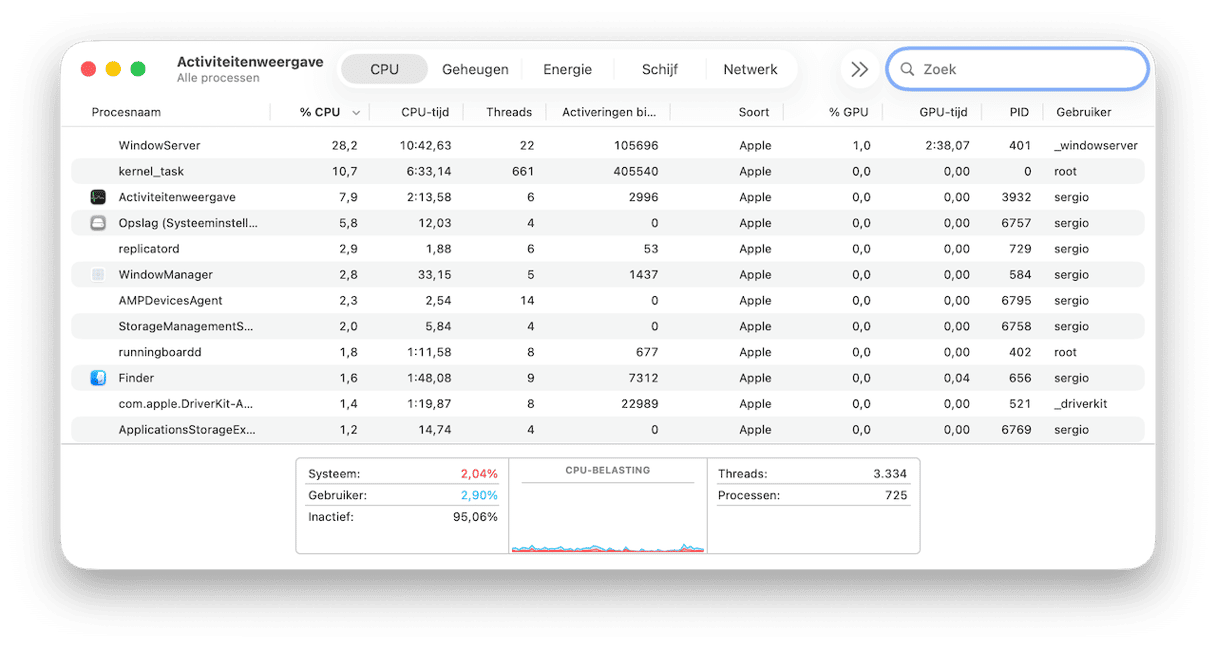Expand toolbar overflow with double chevron
The width and height of the screenshot is (1216, 649).
click(859, 70)
